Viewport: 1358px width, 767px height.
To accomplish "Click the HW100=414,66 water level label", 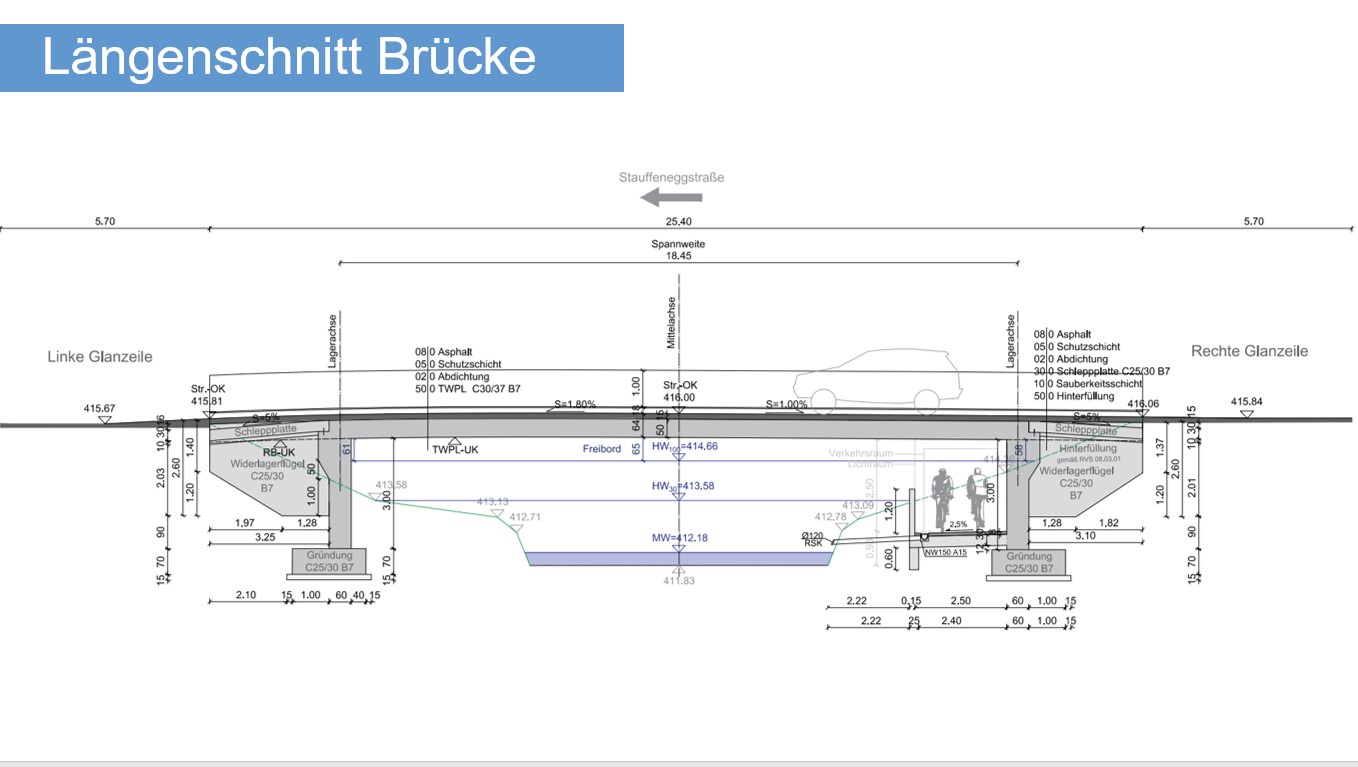I will [x=684, y=446].
